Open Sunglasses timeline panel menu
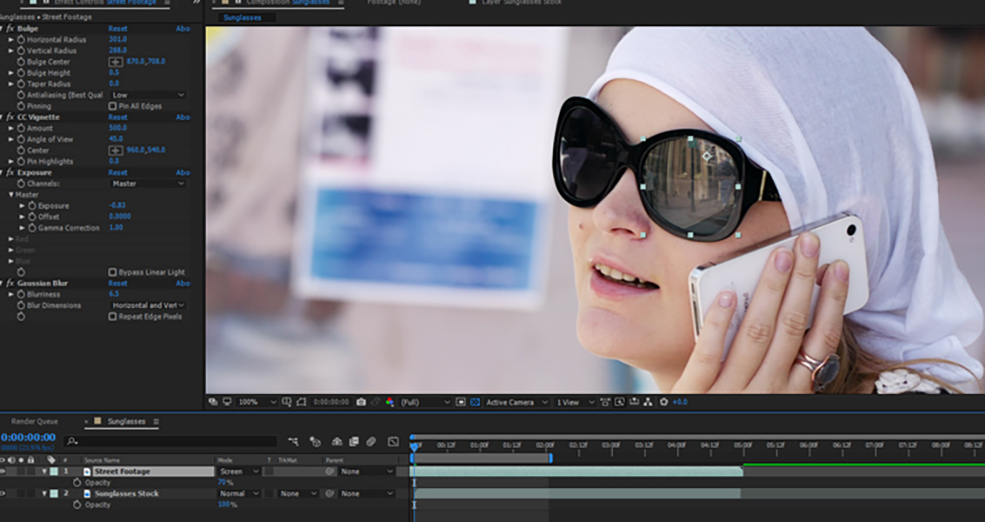Viewport: 985px width, 522px height. (x=156, y=421)
